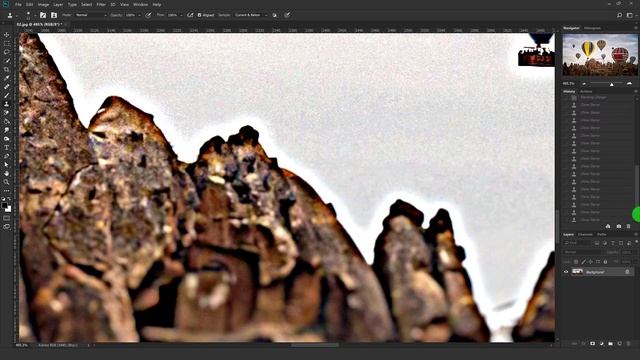The height and width of the screenshot is (360, 640).
Task: Select the Type tool
Action: tap(7, 147)
